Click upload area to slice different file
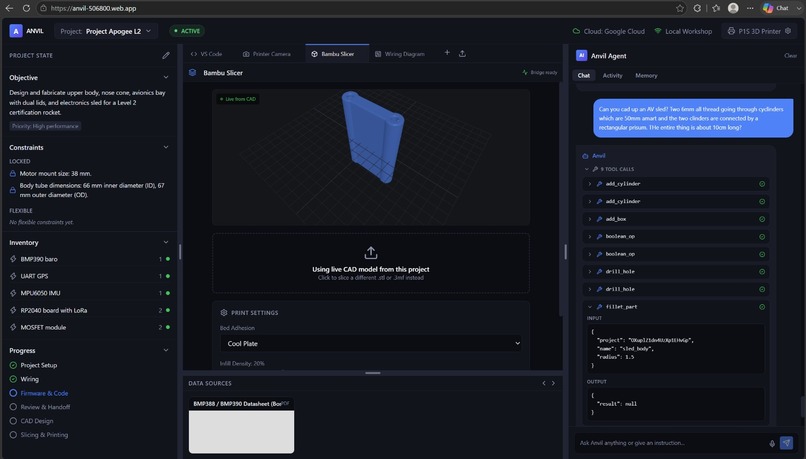This screenshot has height=459, width=806. (371, 263)
